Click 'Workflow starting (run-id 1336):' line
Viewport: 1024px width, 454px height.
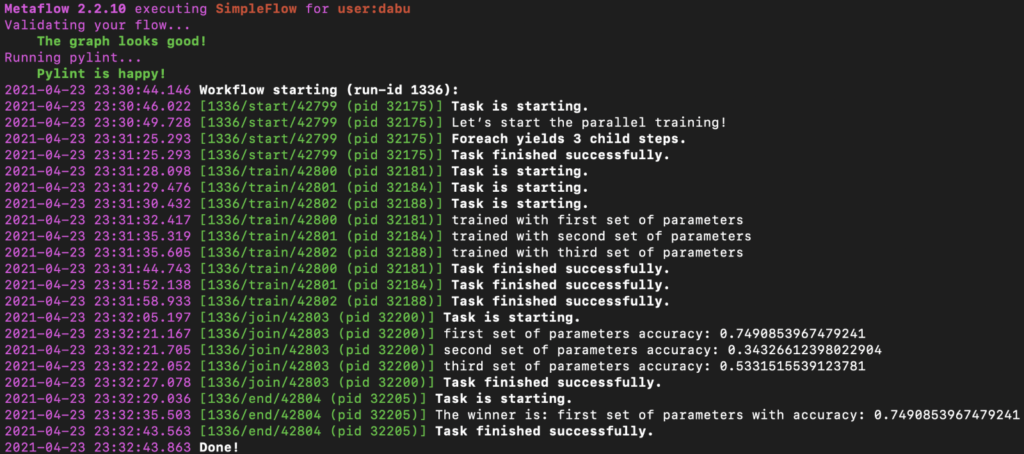(329, 90)
